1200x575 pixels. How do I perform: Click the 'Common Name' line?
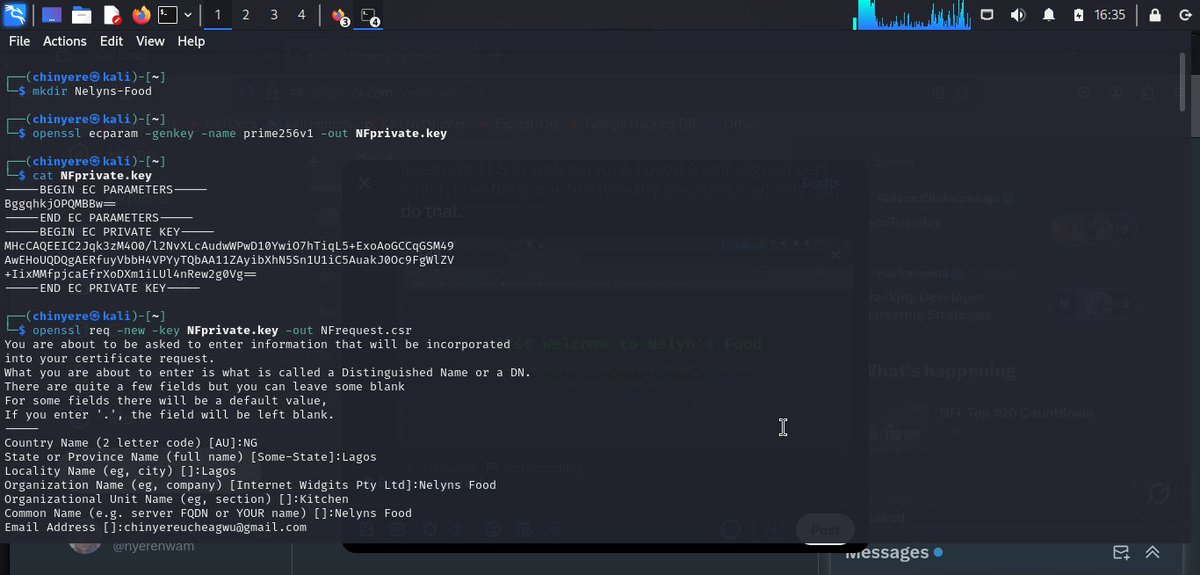[x=208, y=513]
